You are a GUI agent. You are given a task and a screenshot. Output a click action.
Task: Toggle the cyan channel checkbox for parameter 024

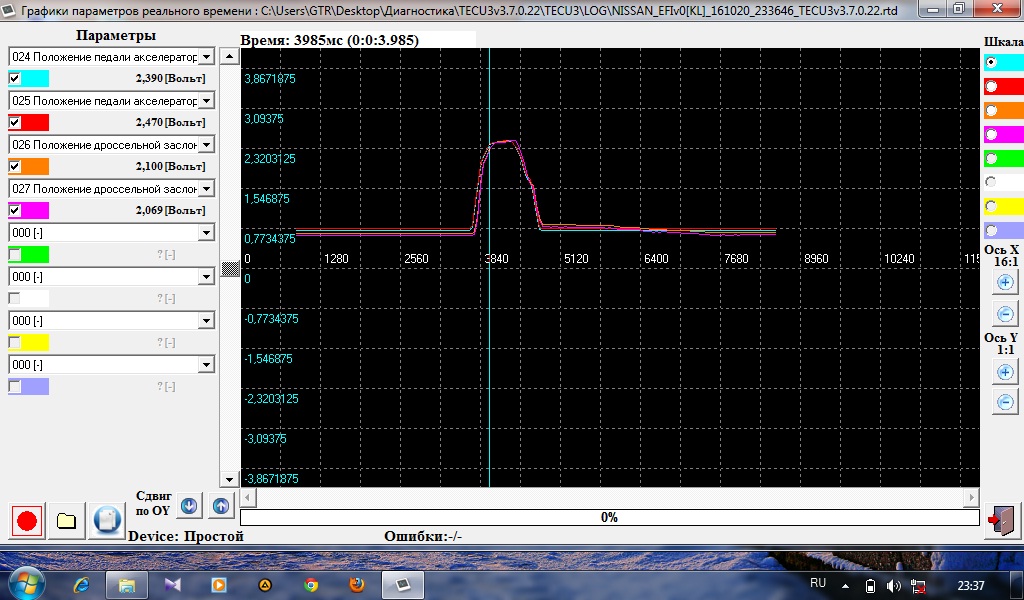pyautogui.click(x=15, y=78)
